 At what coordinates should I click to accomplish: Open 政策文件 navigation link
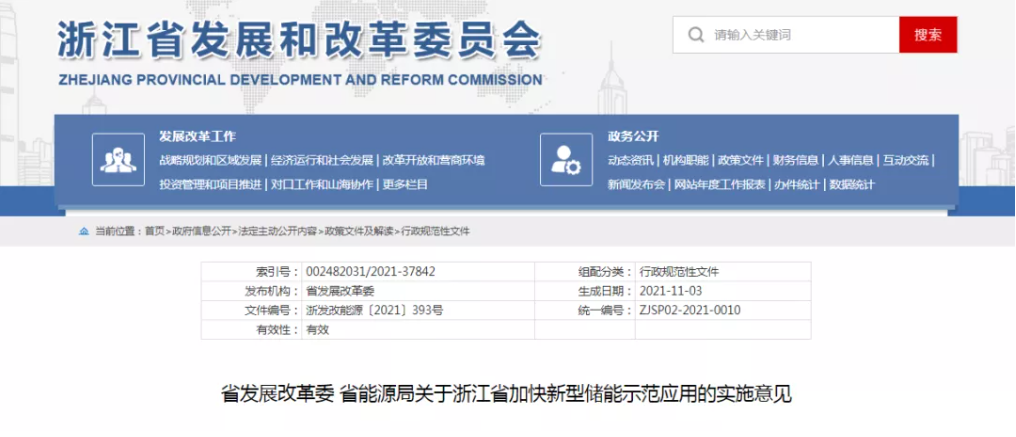pyautogui.click(x=741, y=160)
